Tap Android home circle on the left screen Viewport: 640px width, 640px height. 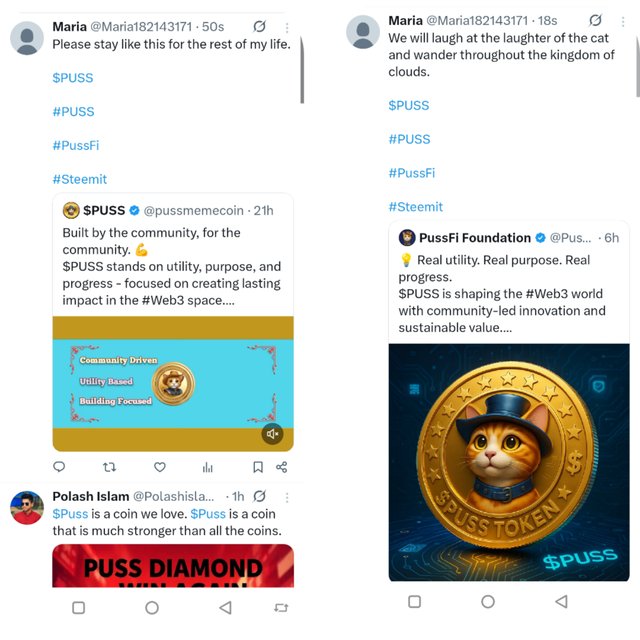click(x=152, y=608)
